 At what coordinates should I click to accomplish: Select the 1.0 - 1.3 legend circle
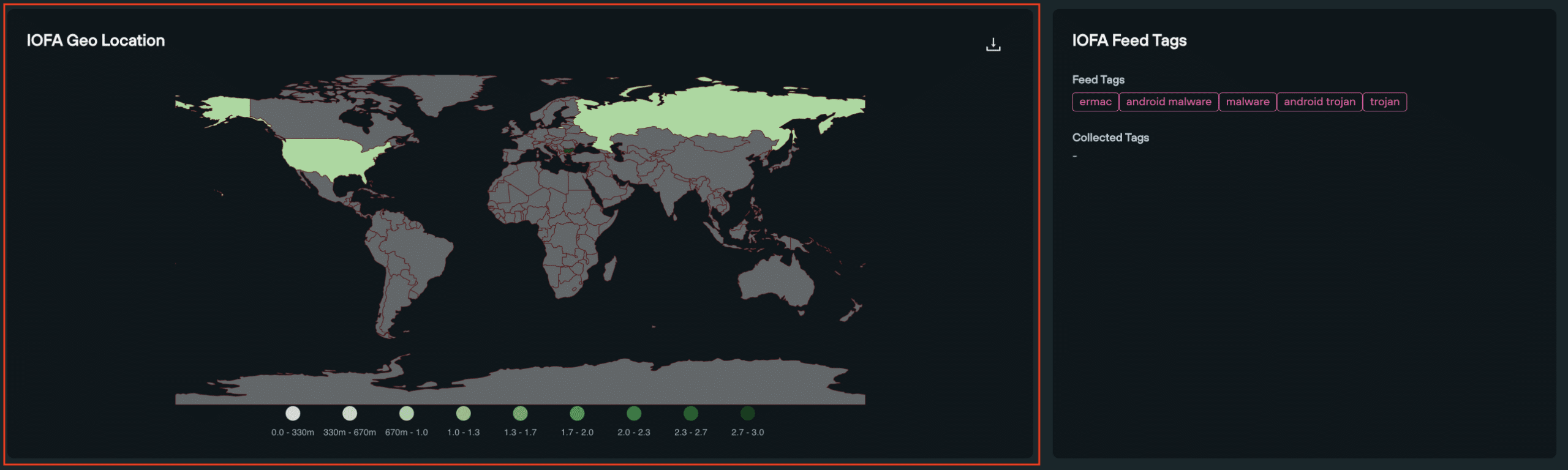point(464,414)
